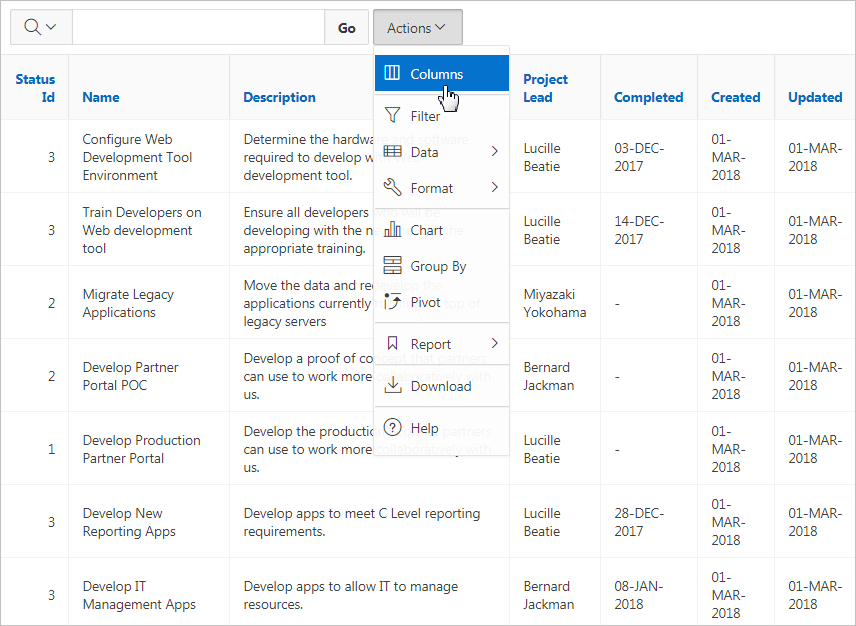Click the Filter funnel icon
This screenshot has width=856, height=626.
(x=392, y=116)
